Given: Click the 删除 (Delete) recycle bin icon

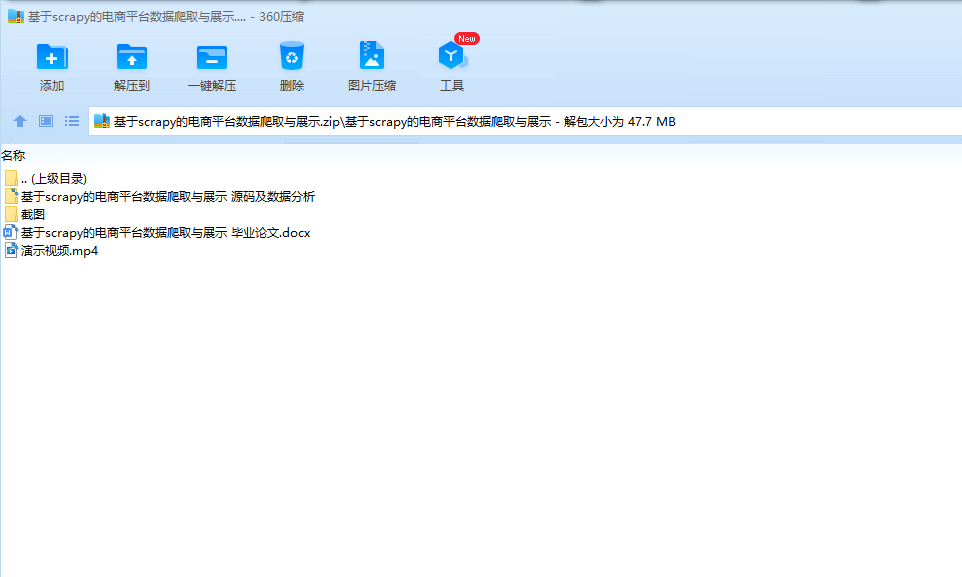Looking at the screenshot, I should click(291, 56).
